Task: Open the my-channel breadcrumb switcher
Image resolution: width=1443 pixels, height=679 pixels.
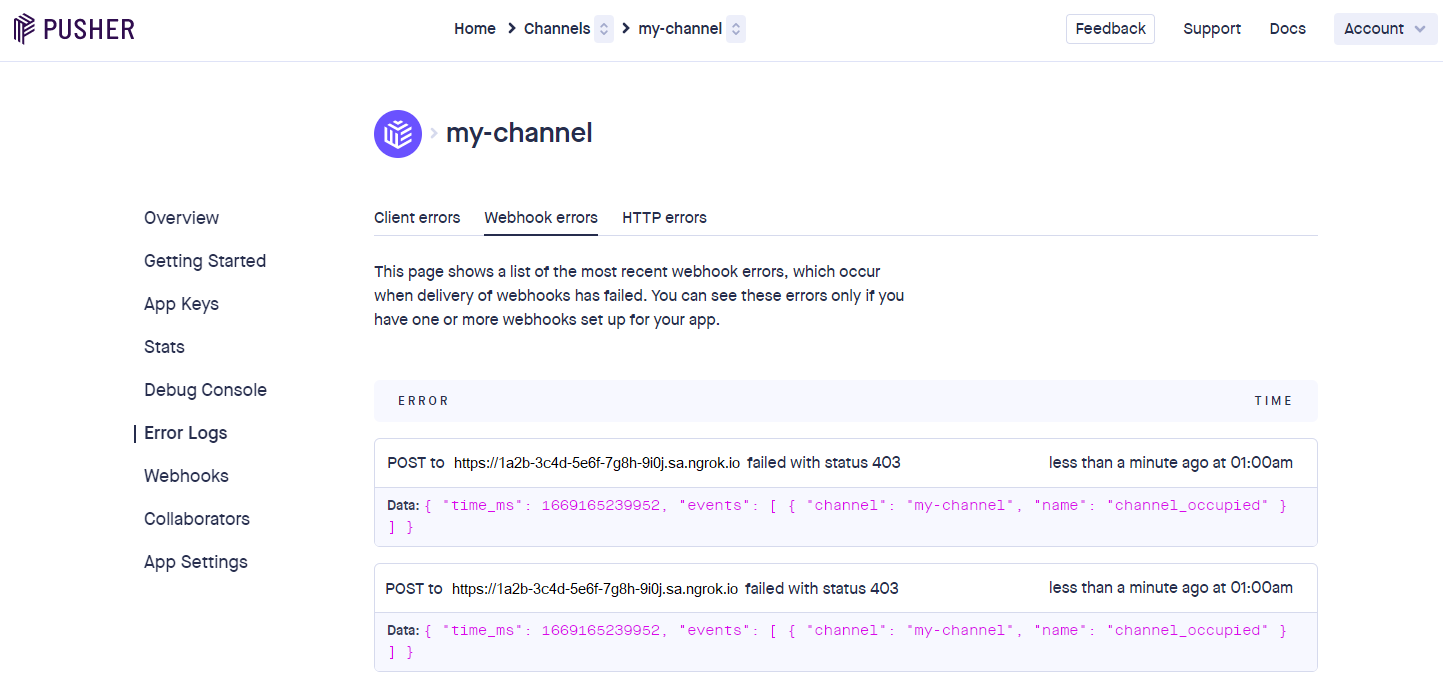Action: pyautogui.click(x=735, y=29)
